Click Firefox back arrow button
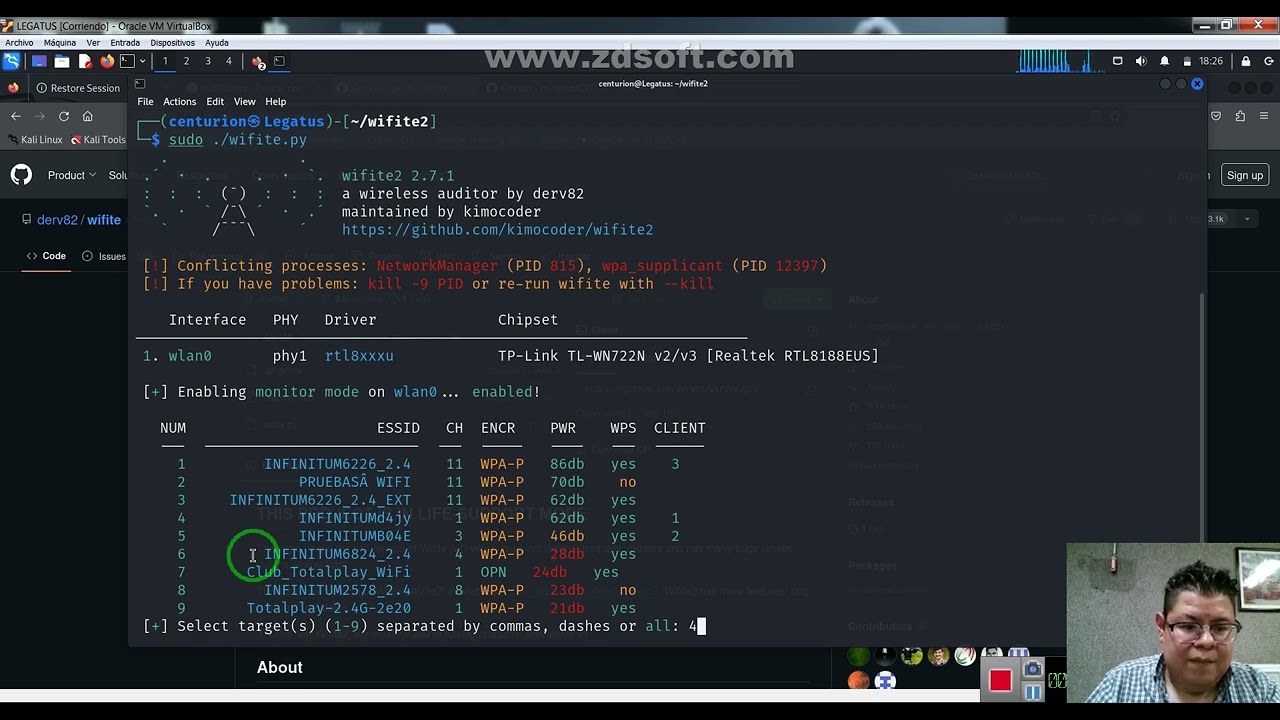The height and width of the screenshot is (720, 1280). (15, 116)
